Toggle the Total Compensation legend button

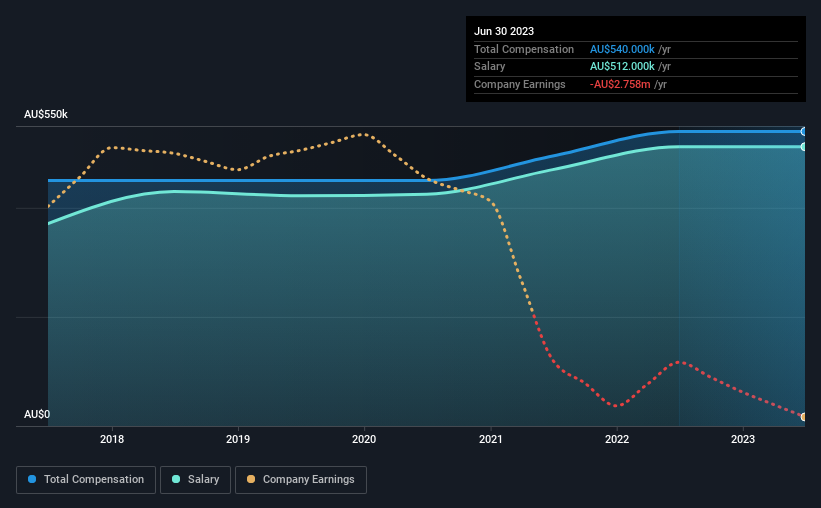pyautogui.click(x=86, y=480)
